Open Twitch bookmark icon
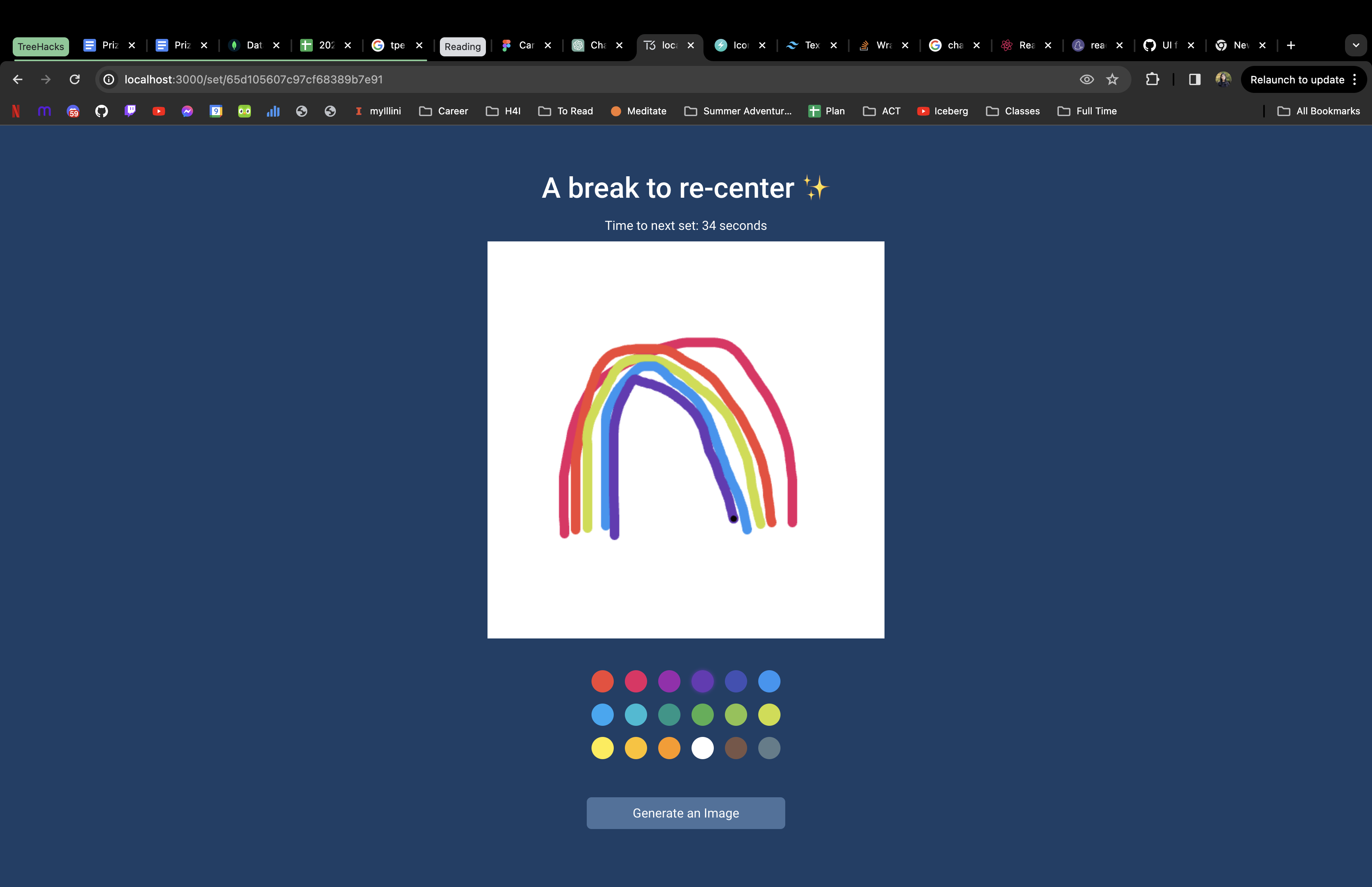 [130, 111]
